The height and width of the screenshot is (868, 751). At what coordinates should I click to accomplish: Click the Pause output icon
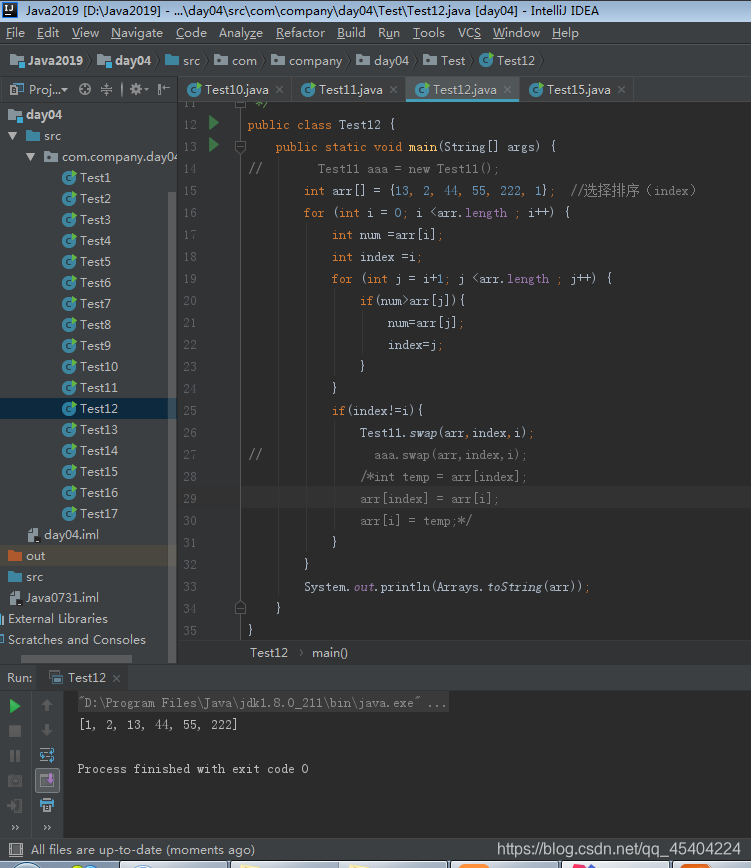click(15, 756)
